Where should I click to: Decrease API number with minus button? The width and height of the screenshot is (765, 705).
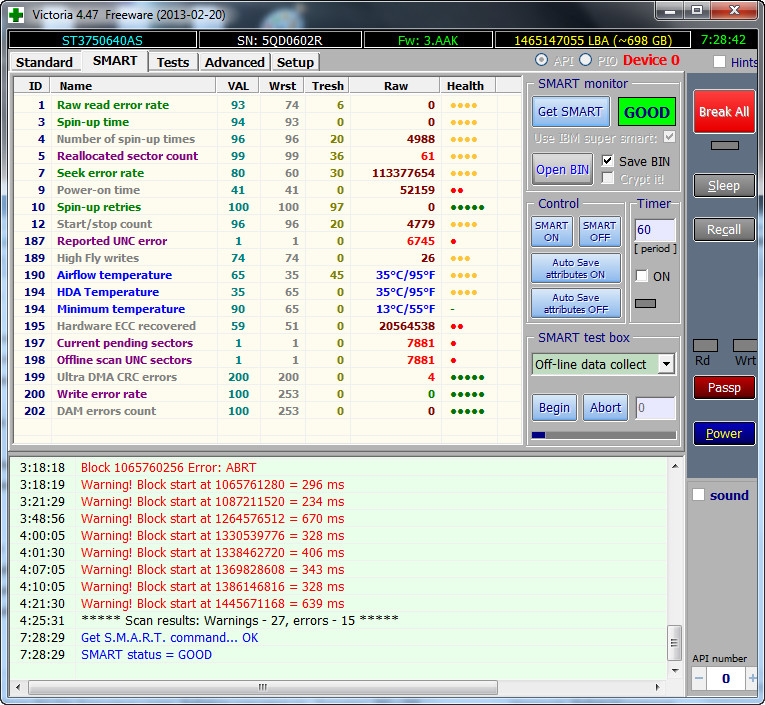[699, 679]
